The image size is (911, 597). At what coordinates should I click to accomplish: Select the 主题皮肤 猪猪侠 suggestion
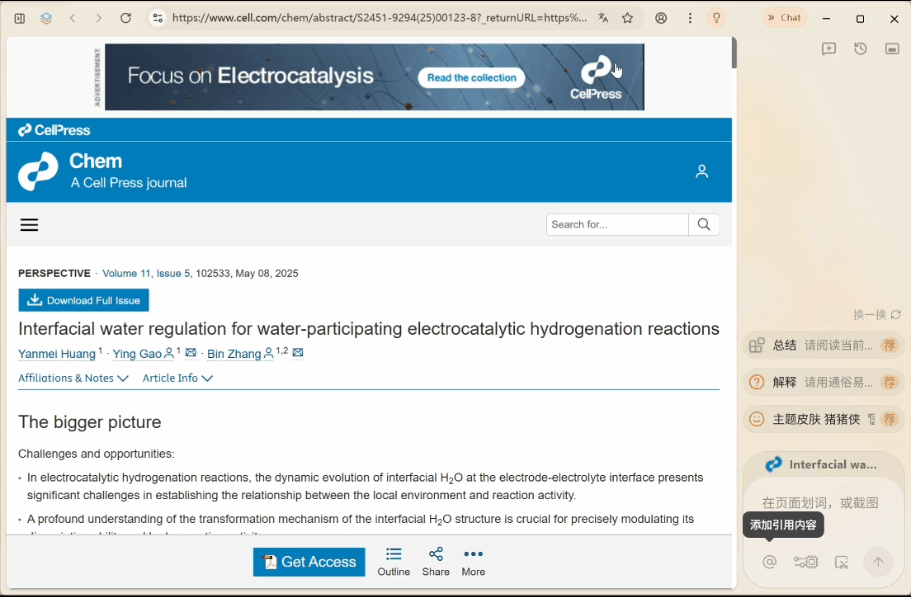point(823,419)
